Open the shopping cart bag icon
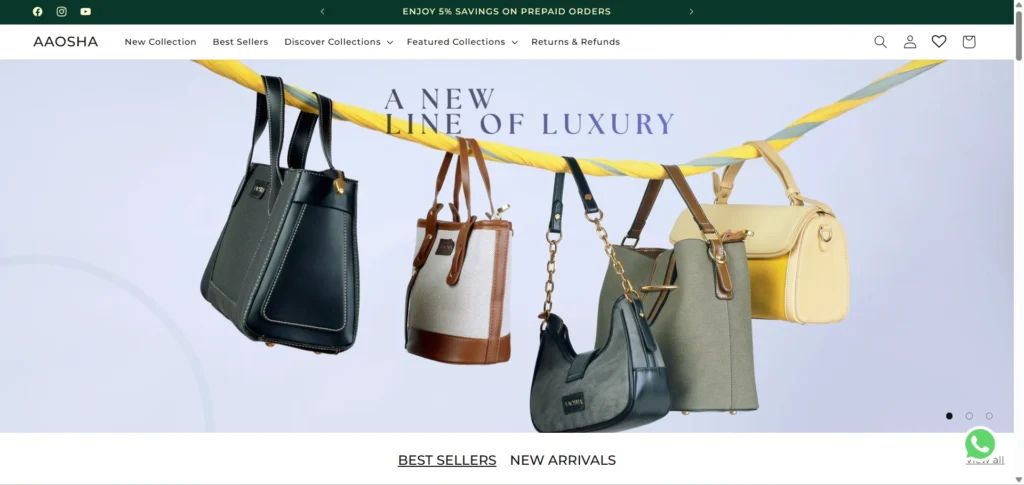The image size is (1024, 485). (x=969, y=42)
